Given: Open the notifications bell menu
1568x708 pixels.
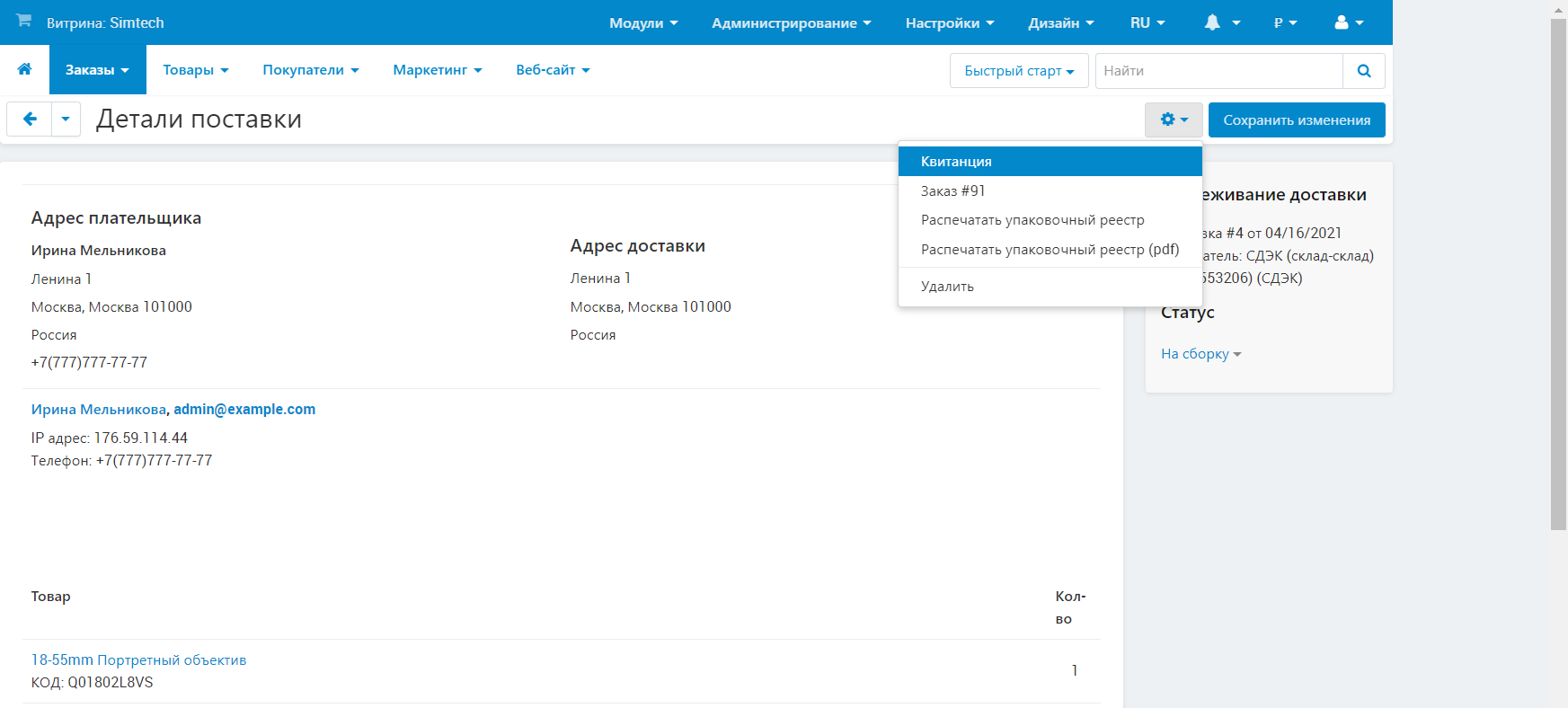Looking at the screenshot, I should click(x=1221, y=22).
